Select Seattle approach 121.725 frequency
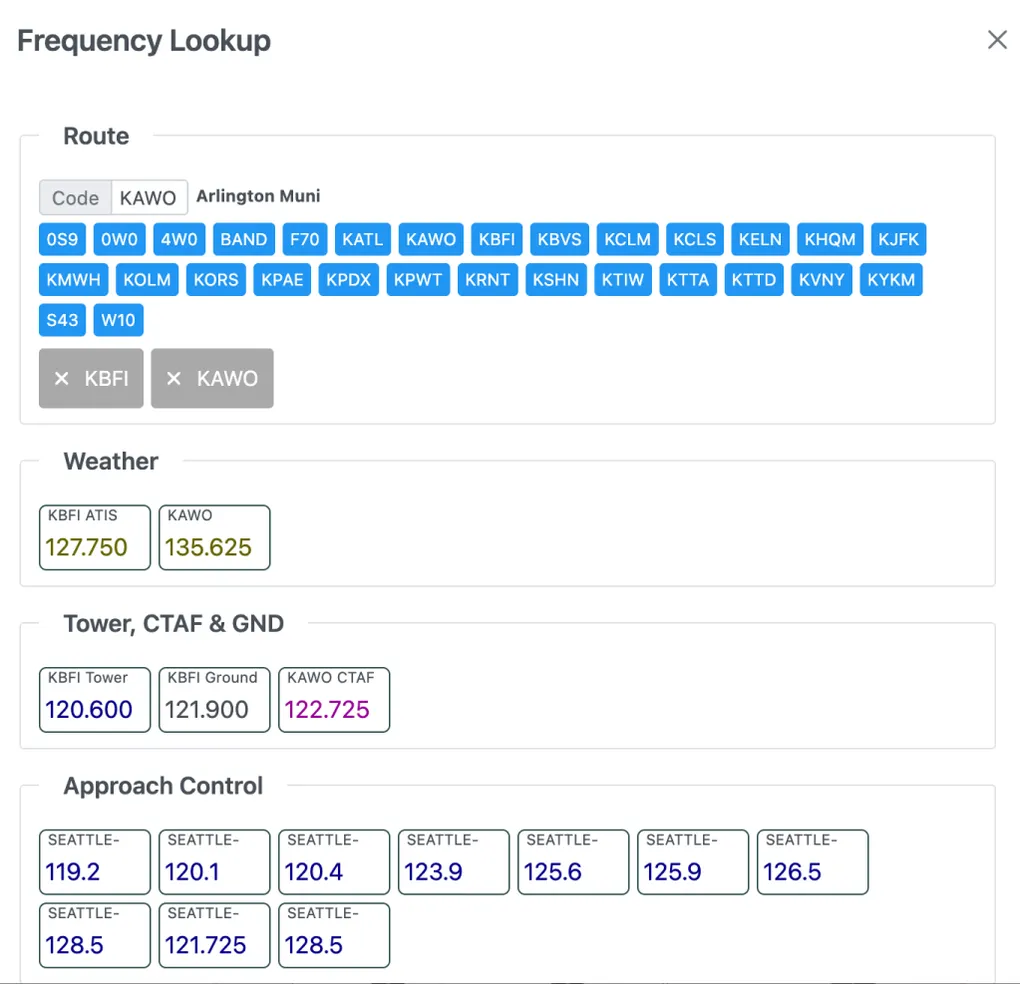1020x984 pixels. tap(214, 935)
